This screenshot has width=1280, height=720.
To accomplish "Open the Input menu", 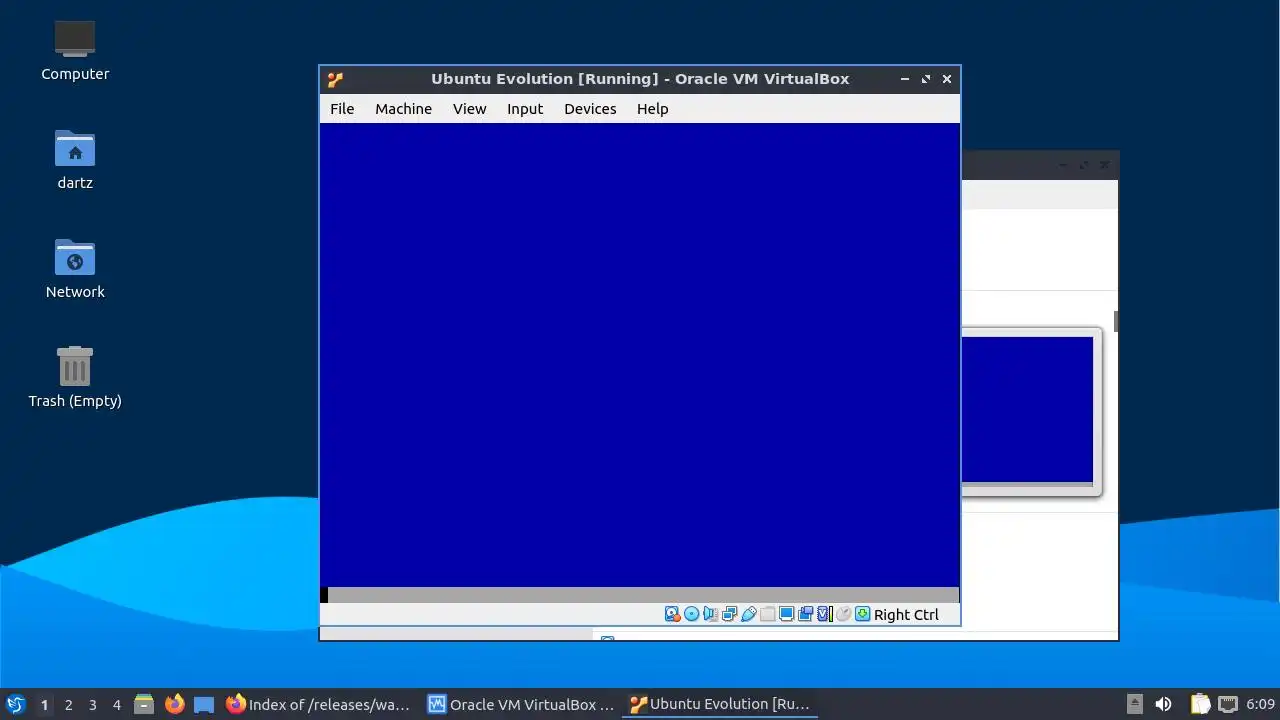I will click(x=525, y=109).
